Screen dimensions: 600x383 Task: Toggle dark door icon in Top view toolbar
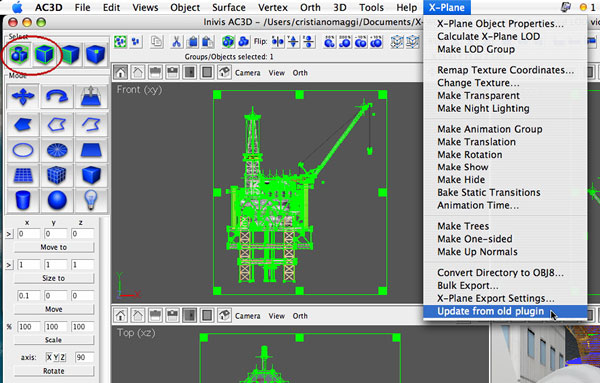click(189, 315)
